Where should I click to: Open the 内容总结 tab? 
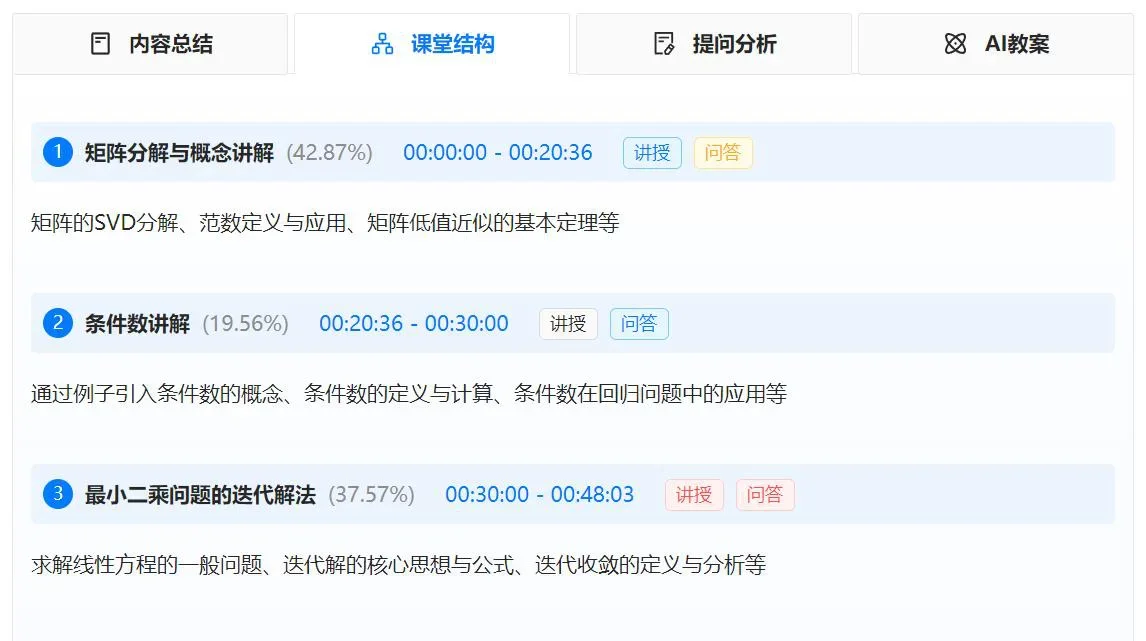pos(150,44)
